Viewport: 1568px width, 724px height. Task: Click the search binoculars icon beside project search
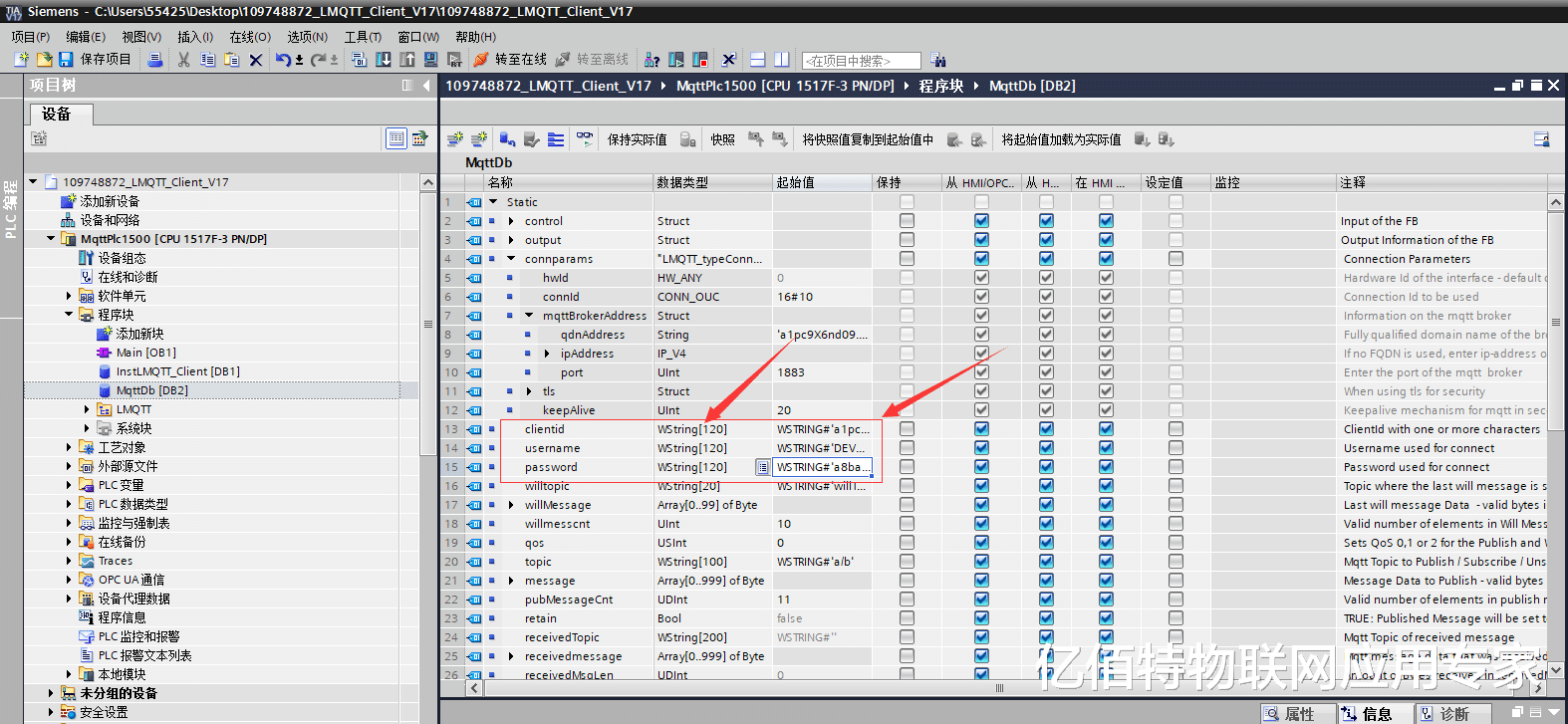click(x=937, y=60)
